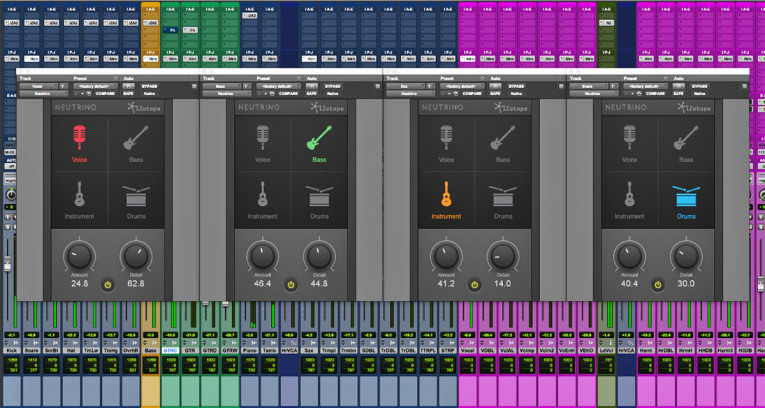Open factory default preset menu, Bass window
The width and height of the screenshot is (765, 408).
pos(279,86)
